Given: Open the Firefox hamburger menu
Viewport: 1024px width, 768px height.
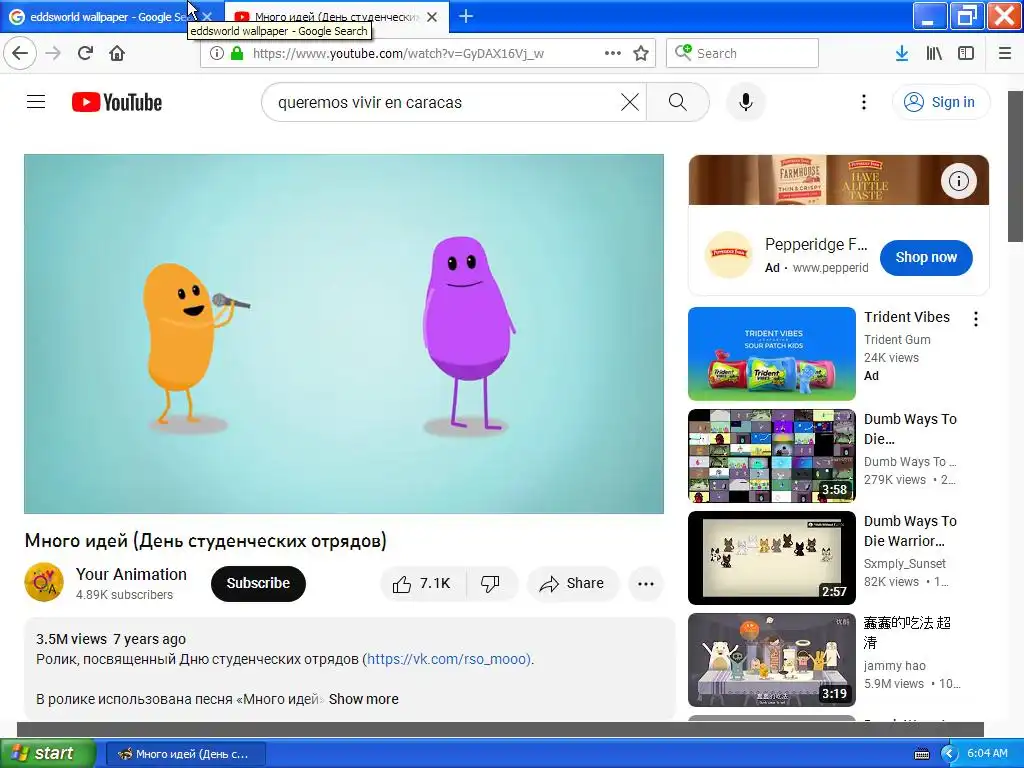Looking at the screenshot, I should pyautogui.click(x=1005, y=53).
